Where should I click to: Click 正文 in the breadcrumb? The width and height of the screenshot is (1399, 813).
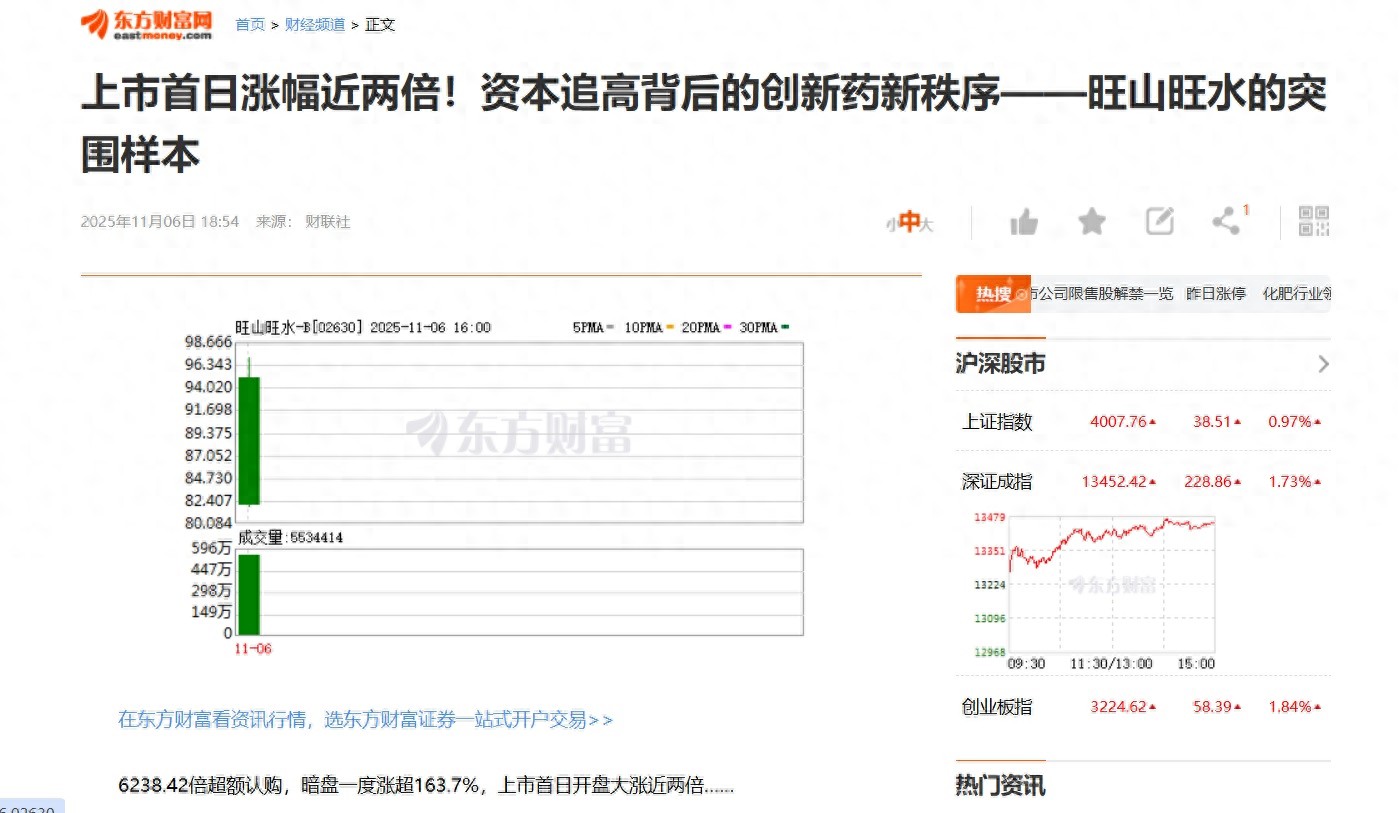coord(380,24)
